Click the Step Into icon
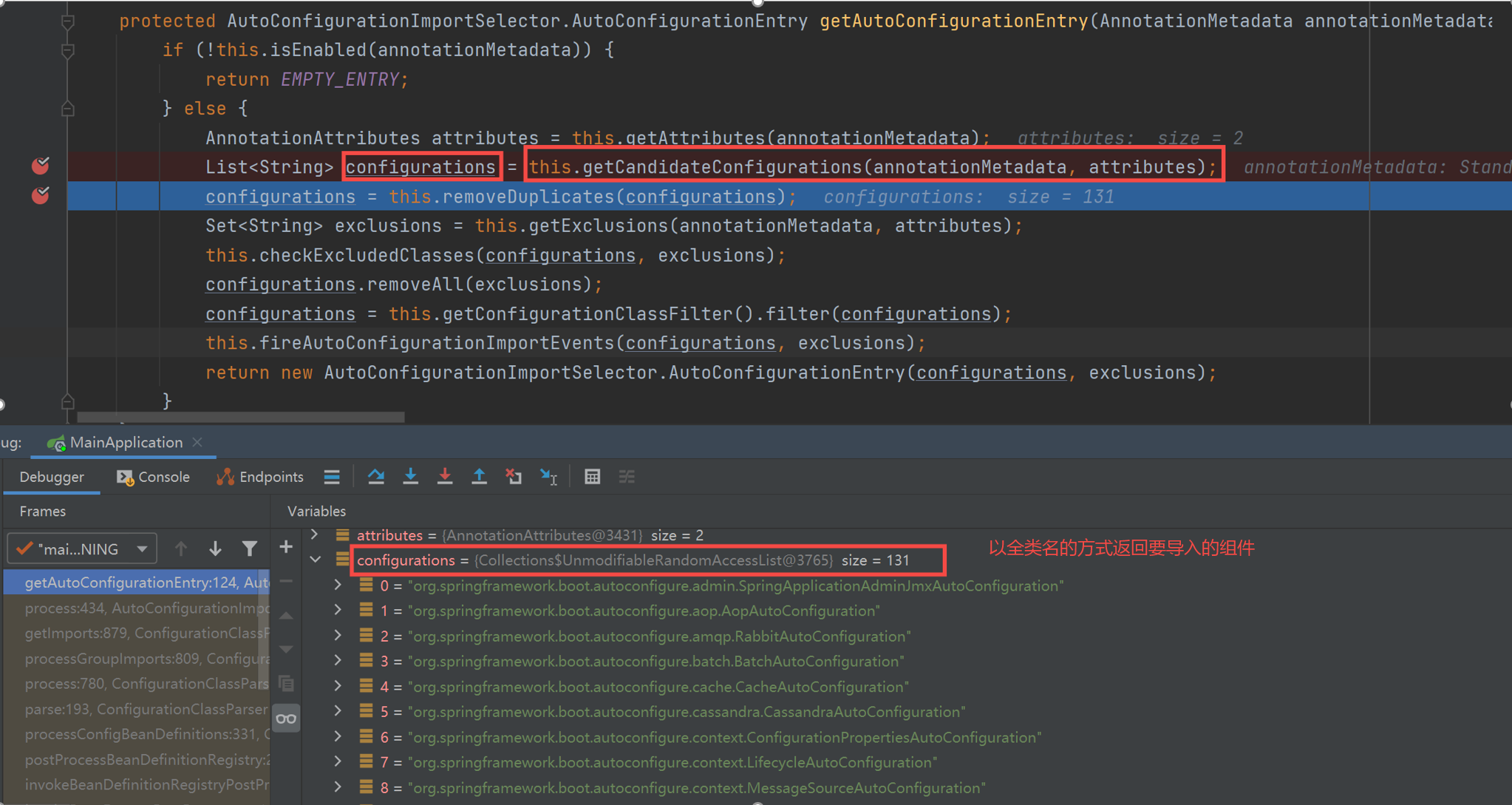1512x805 pixels. click(x=410, y=477)
